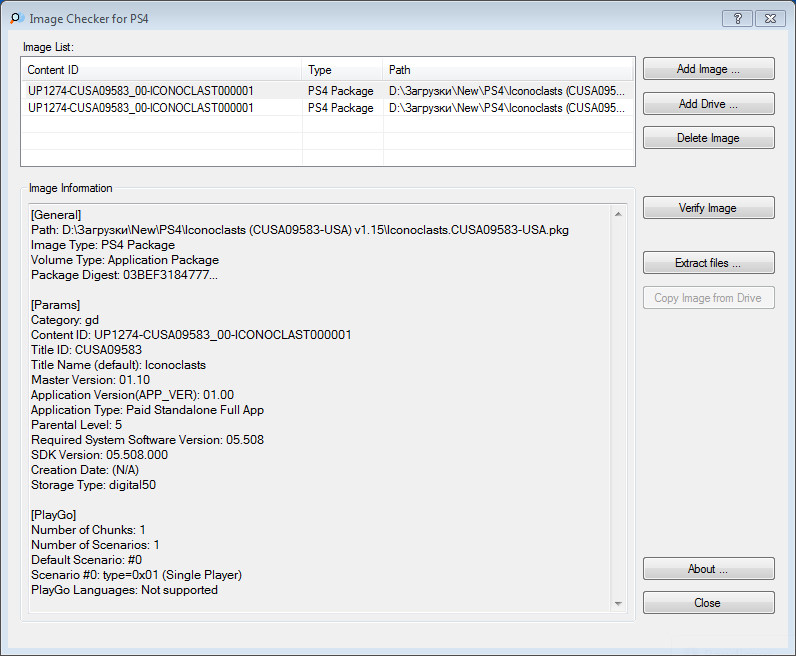The height and width of the screenshot is (656, 796).
Task: Click the Delete Image button
Action: tap(708, 138)
